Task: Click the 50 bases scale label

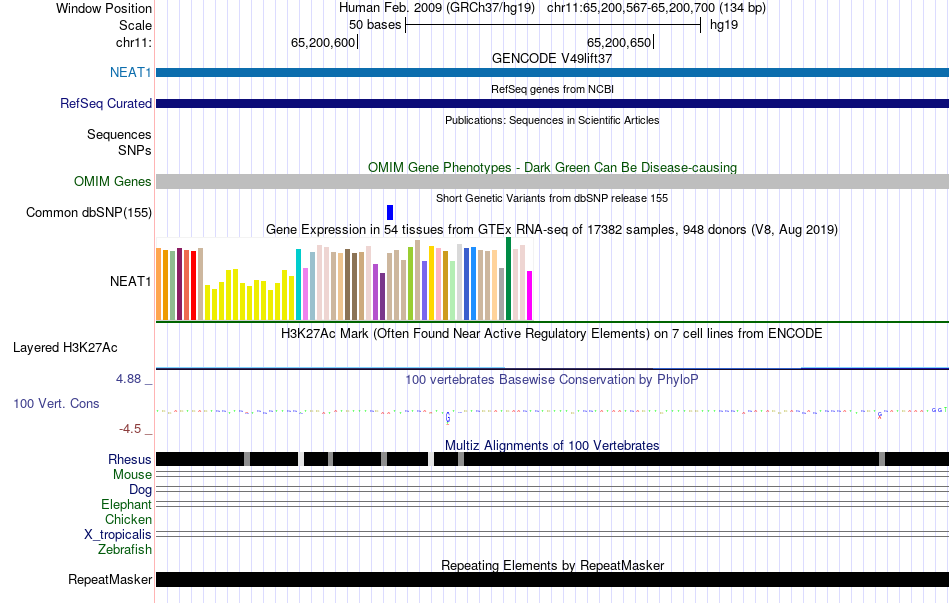Action: tap(375, 25)
